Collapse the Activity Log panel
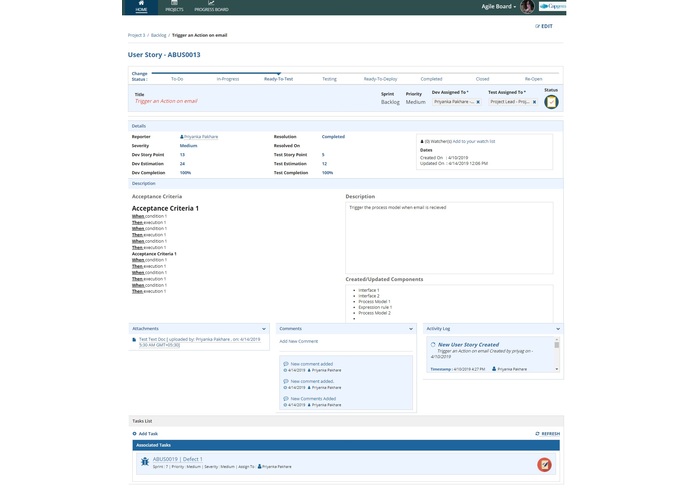The height and width of the screenshot is (494, 695). 558,329
